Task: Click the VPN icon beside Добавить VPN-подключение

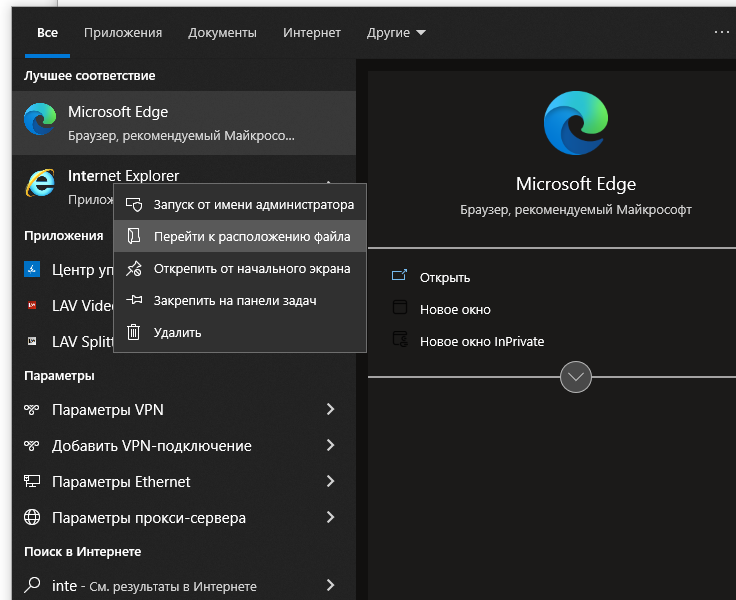Action: tap(31, 445)
